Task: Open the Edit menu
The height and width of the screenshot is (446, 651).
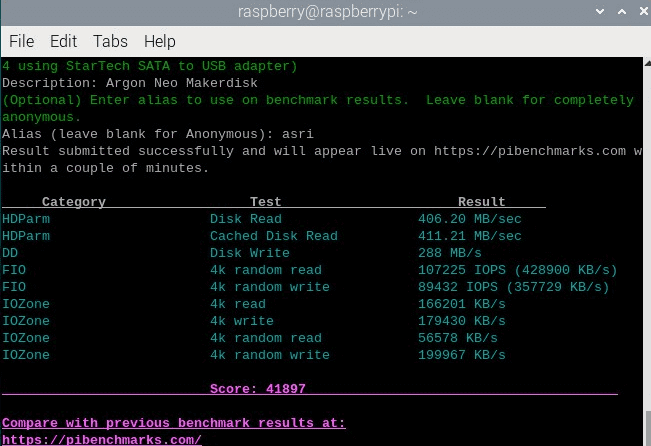Action: (63, 41)
